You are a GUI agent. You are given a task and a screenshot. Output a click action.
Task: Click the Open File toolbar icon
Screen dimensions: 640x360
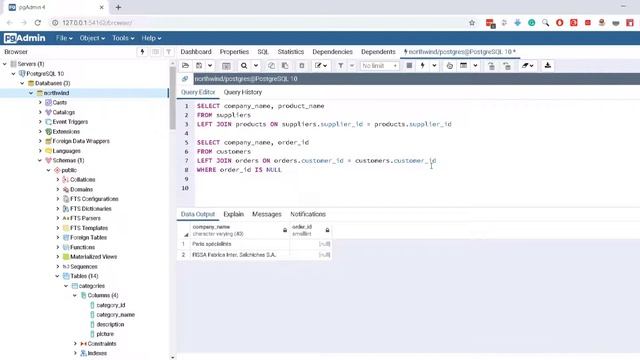[185, 66]
